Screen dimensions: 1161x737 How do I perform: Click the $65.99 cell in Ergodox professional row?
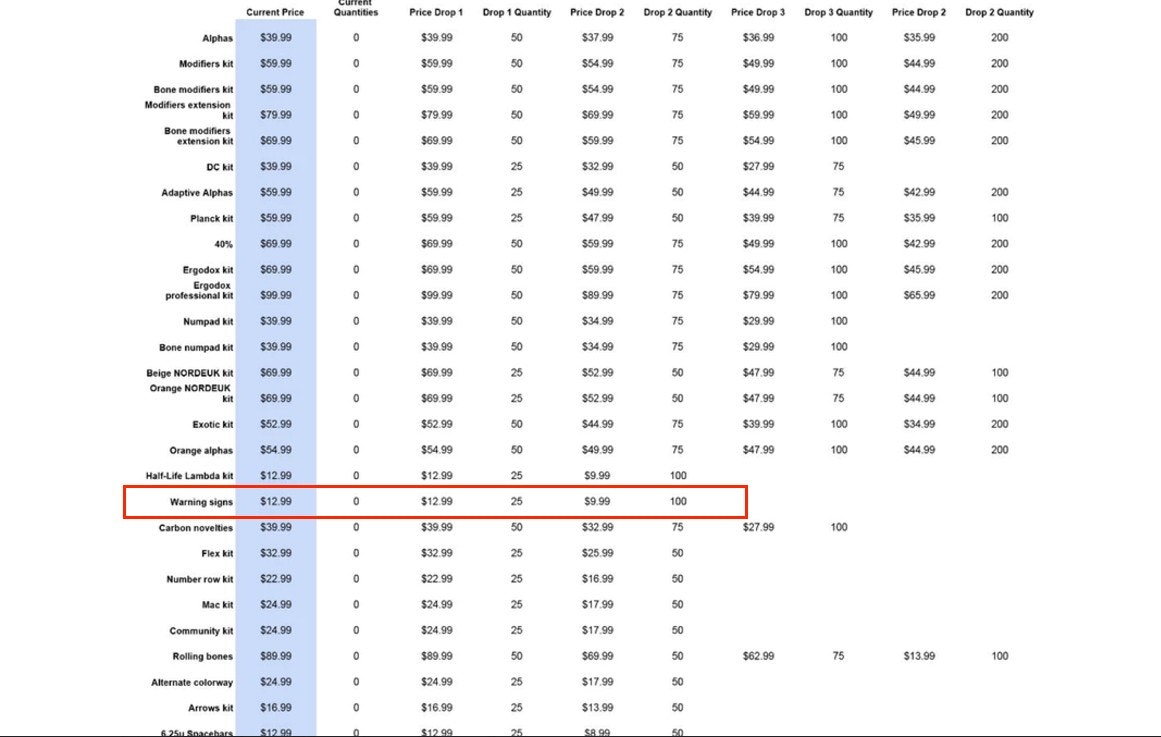(919, 295)
